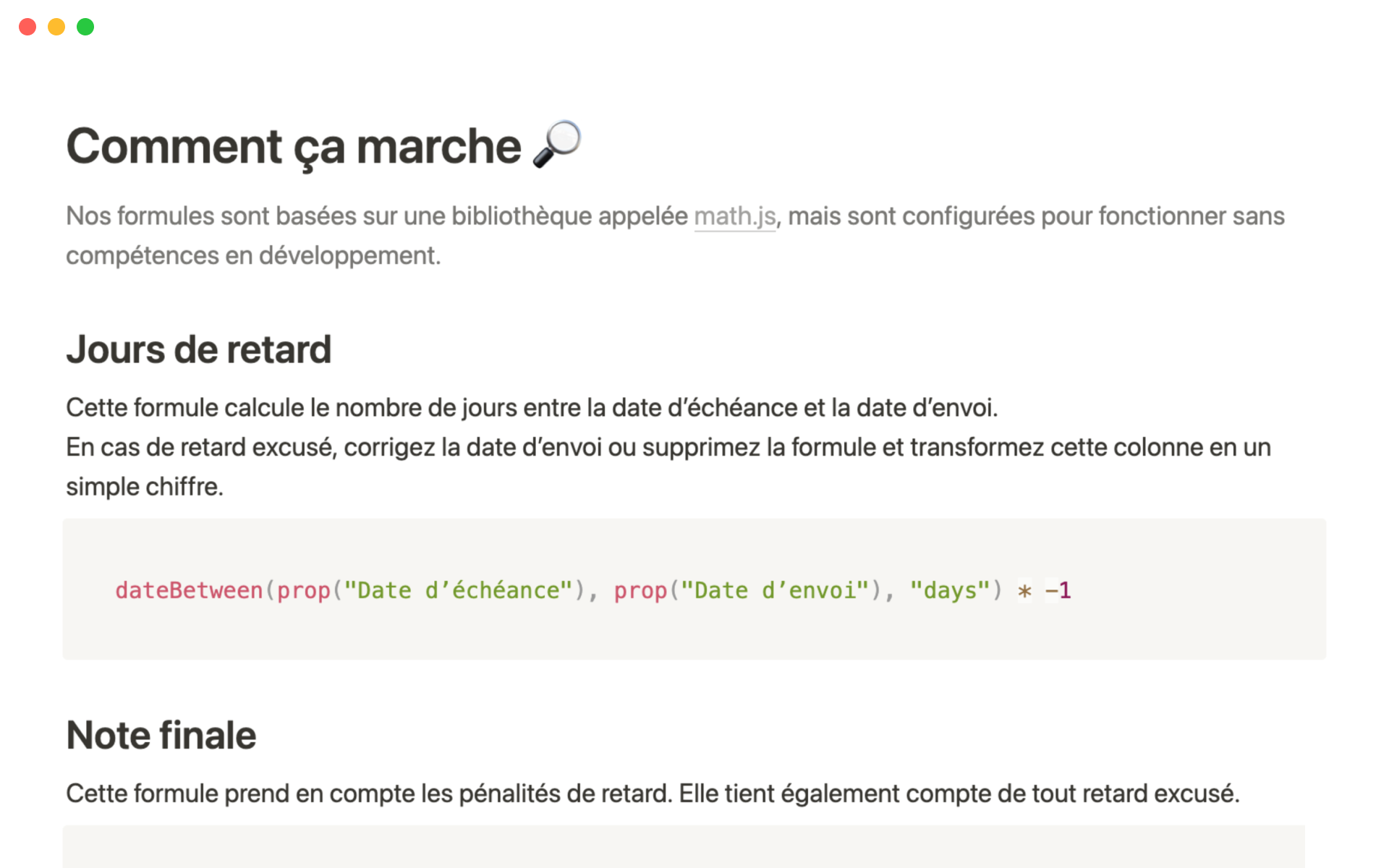Click the magnifying glass emoji in title

[556, 145]
